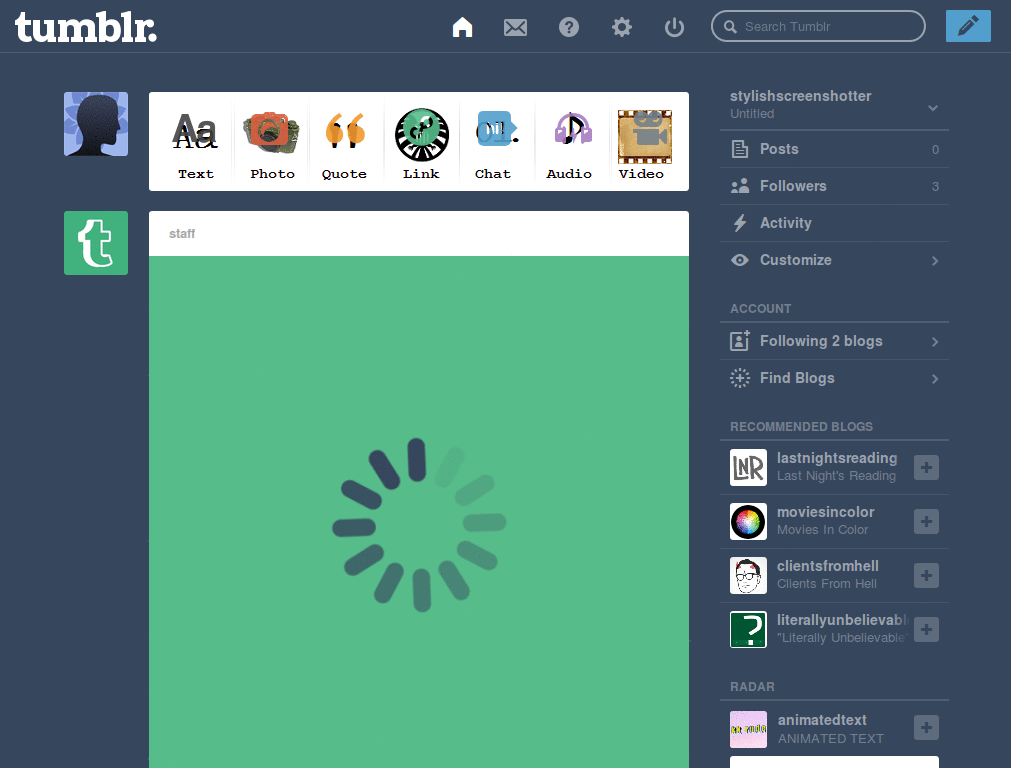Image resolution: width=1024 pixels, height=768 pixels.
Task: Open the literallyunbelievable blog link
Action: point(842,620)
